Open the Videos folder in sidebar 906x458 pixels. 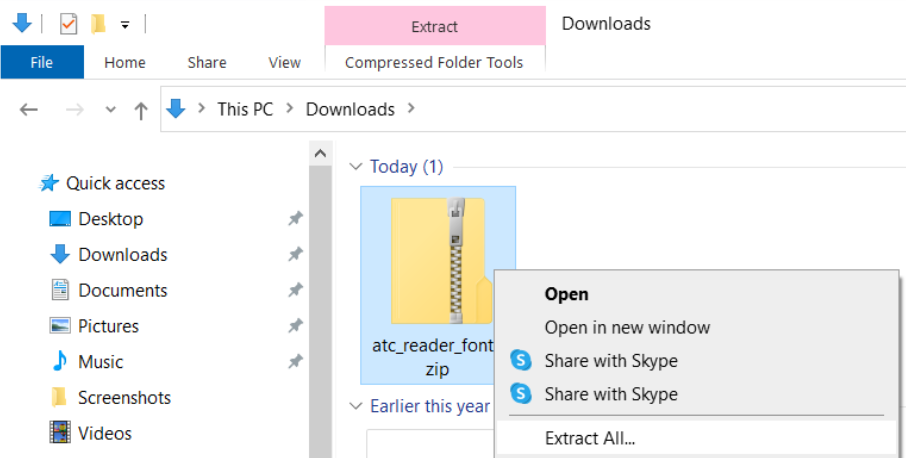(105, 433)
